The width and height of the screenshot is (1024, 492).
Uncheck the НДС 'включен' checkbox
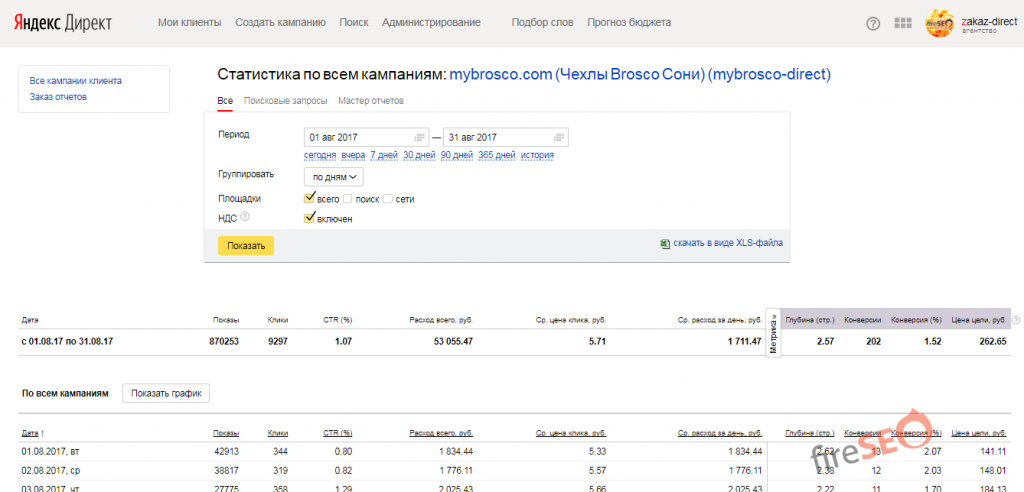tap(310, 217)
